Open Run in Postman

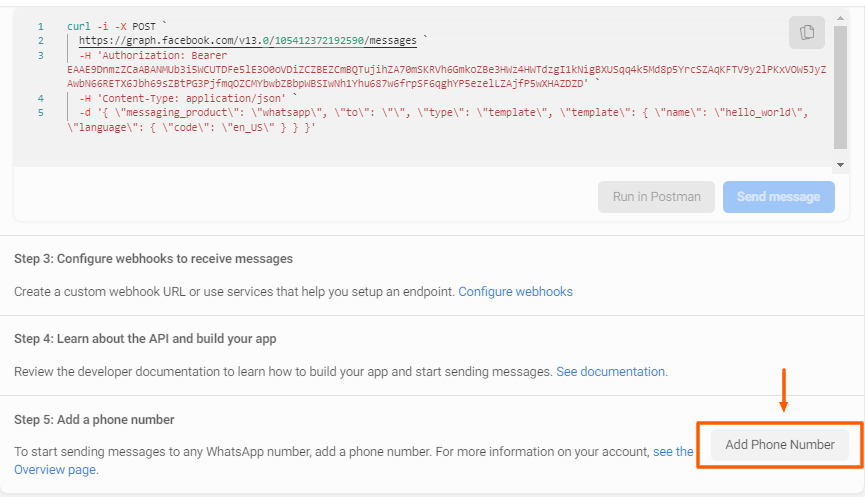[656, 197]
